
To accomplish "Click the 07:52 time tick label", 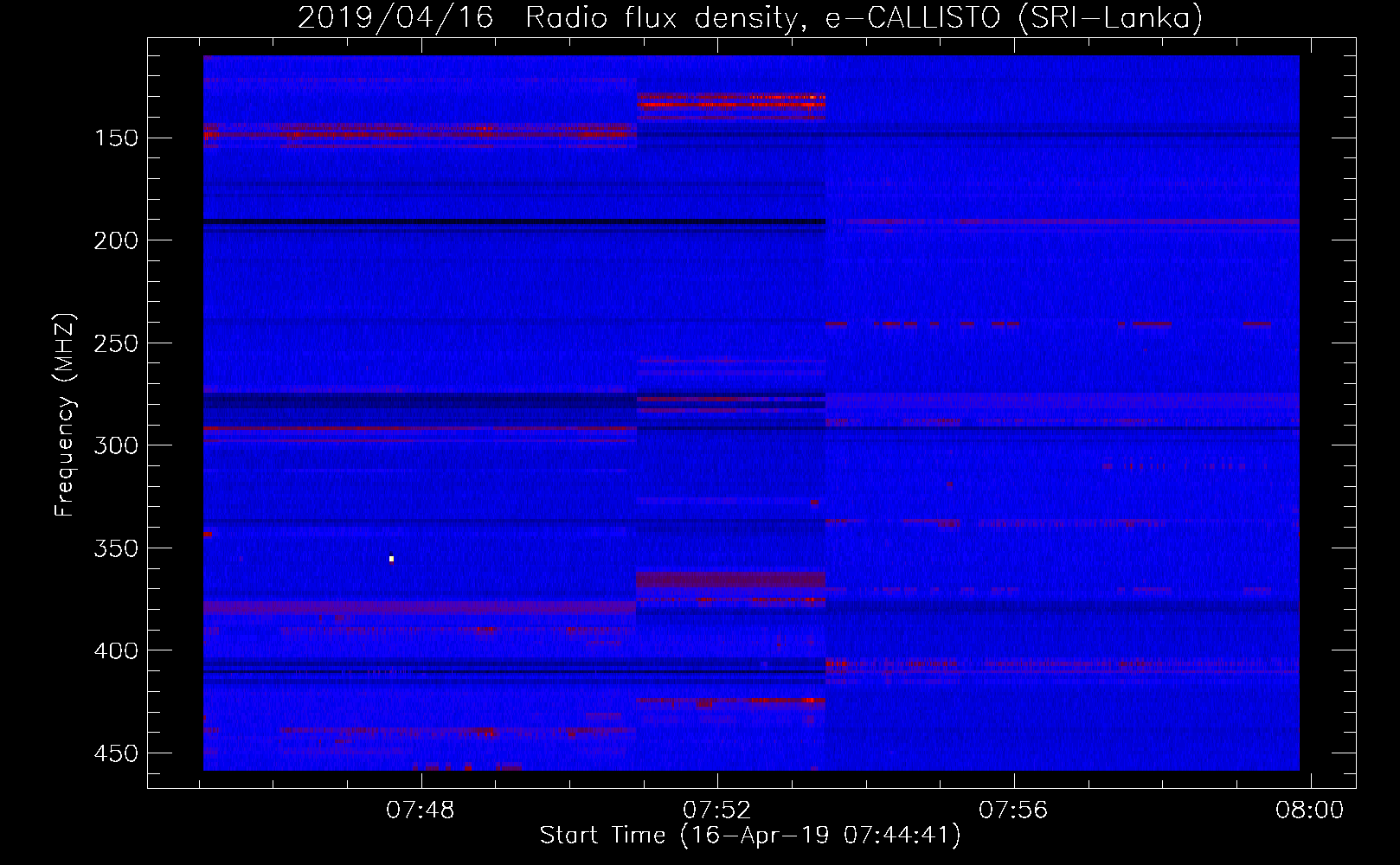I will click(x=717, y=811).
